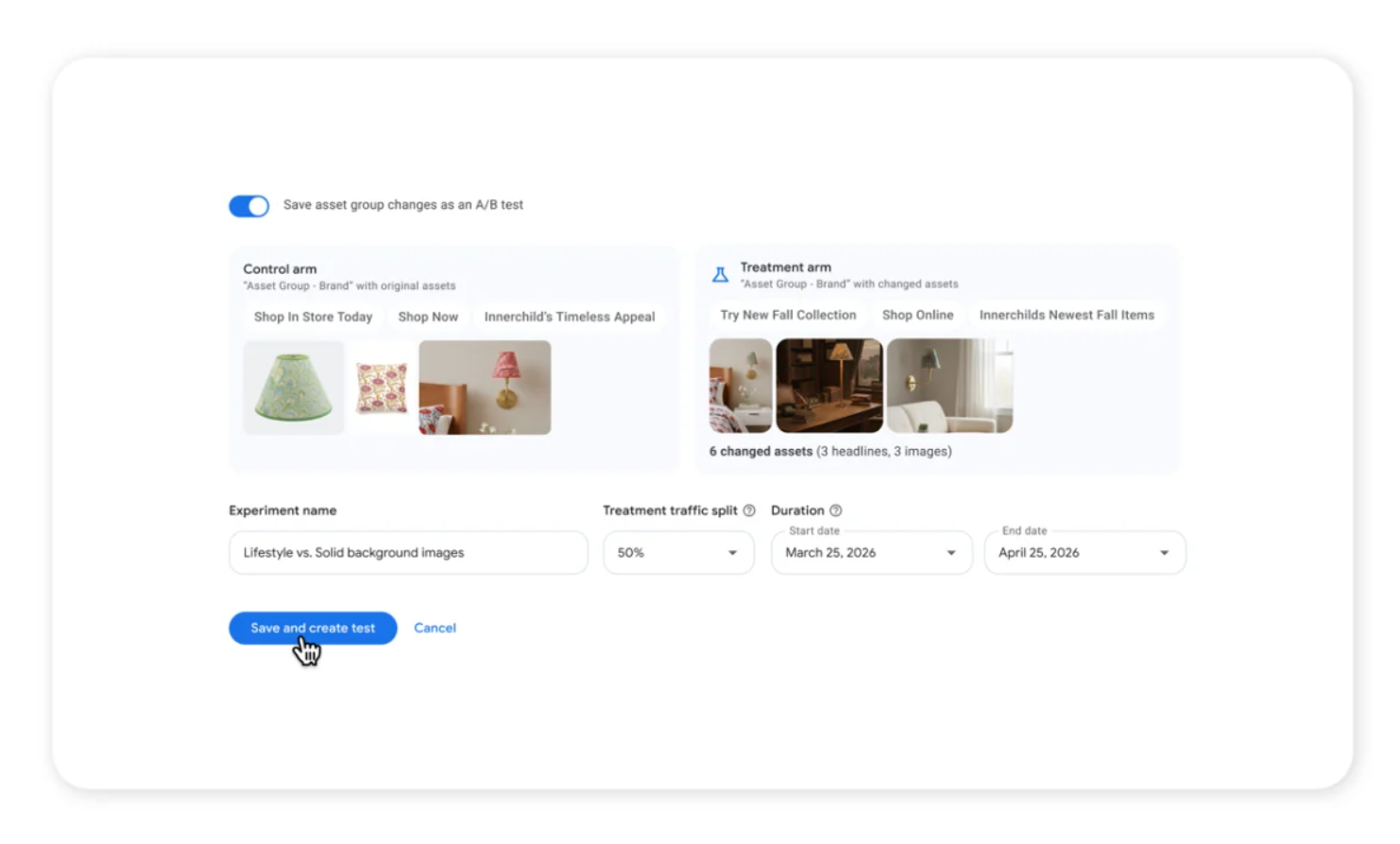Click the dark desk lamp thumbnail
1400x844 pixels.
(x=829, y=386)
